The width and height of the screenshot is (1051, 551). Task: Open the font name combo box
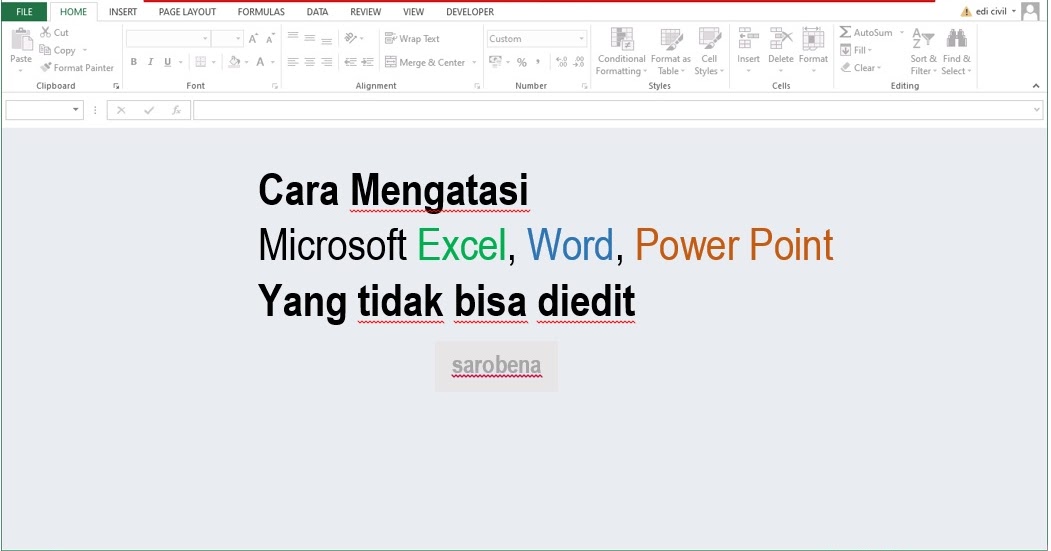point(168,39)
